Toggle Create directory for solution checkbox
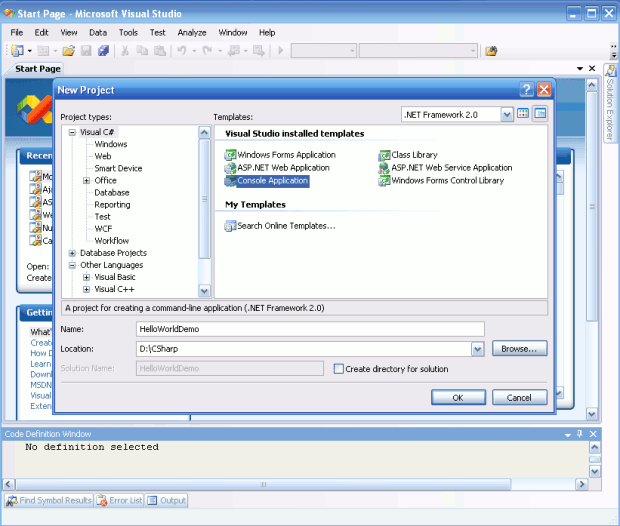The image size is (620, 526). click(338, 369)
